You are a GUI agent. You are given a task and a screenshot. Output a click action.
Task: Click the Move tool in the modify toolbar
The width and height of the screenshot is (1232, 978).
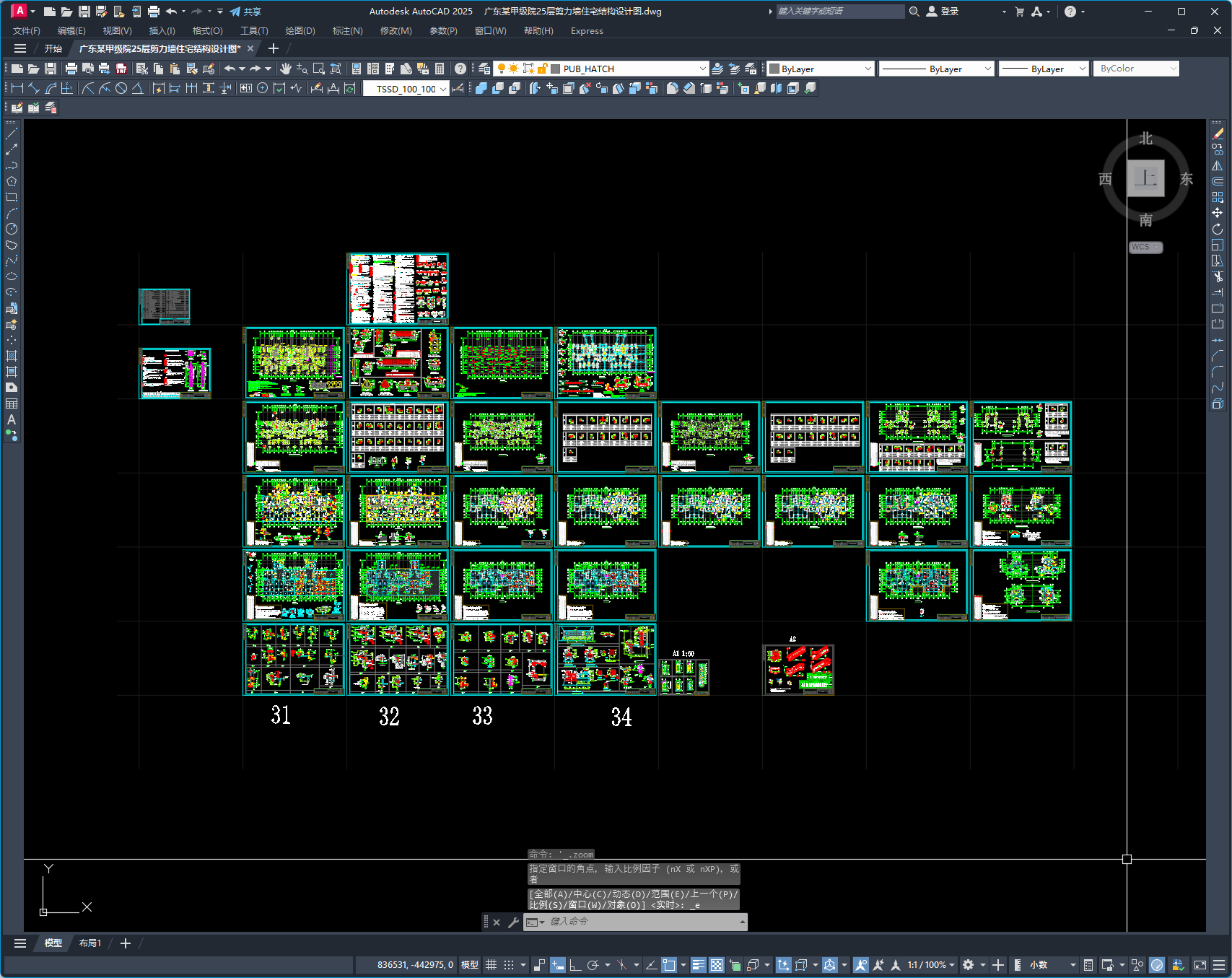tap(1218, 213)
